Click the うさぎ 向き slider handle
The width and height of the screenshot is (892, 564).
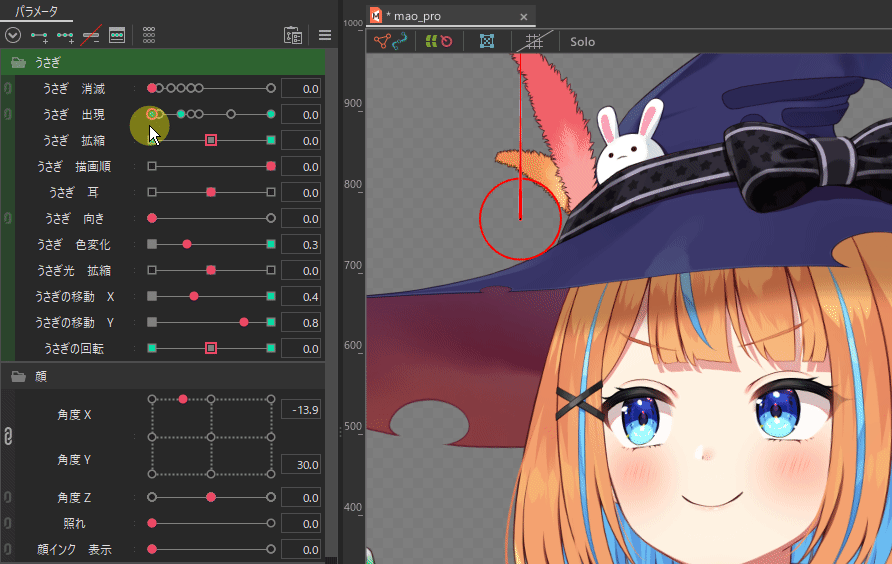[152, 218]
